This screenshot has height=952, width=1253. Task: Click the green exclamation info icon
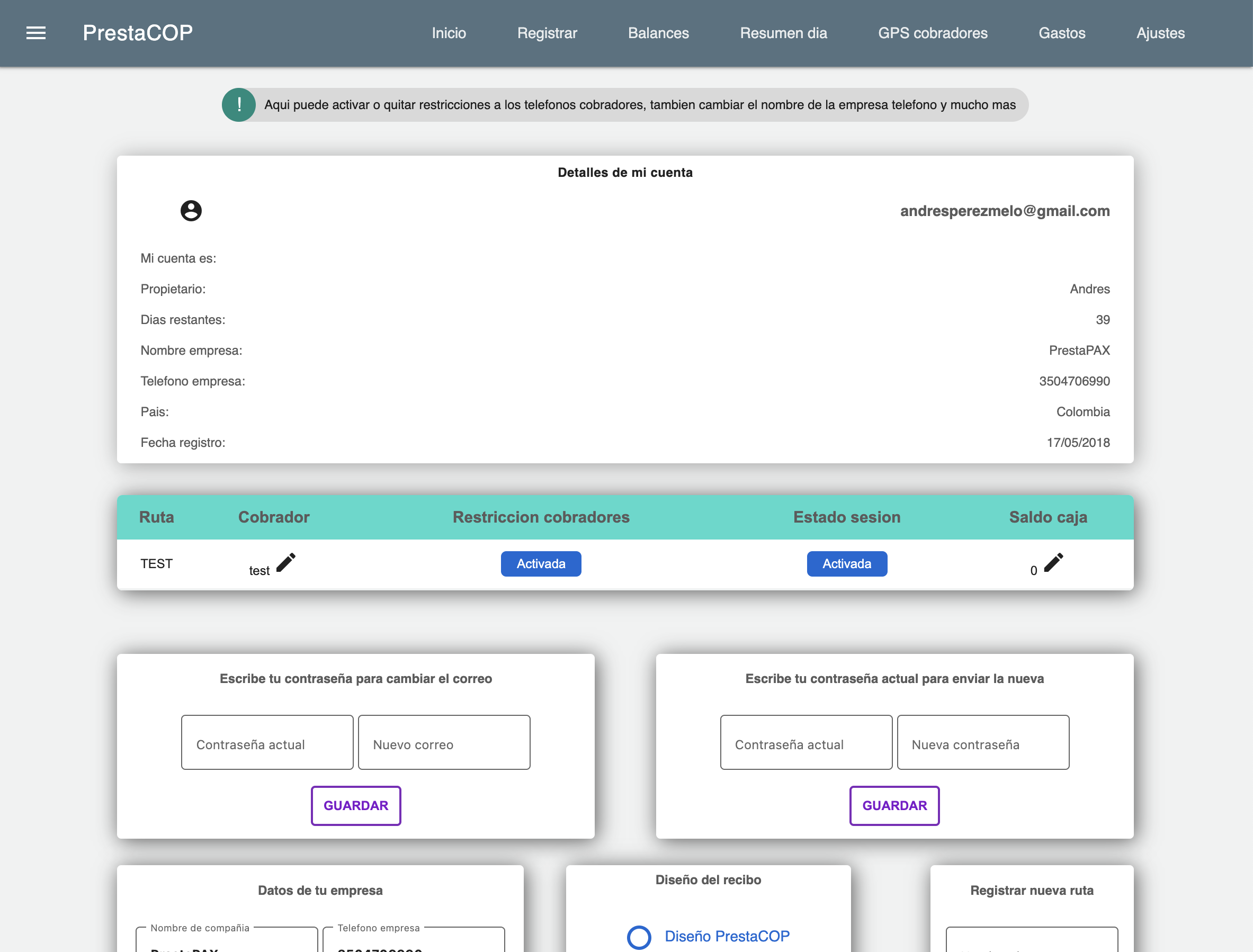239,105
